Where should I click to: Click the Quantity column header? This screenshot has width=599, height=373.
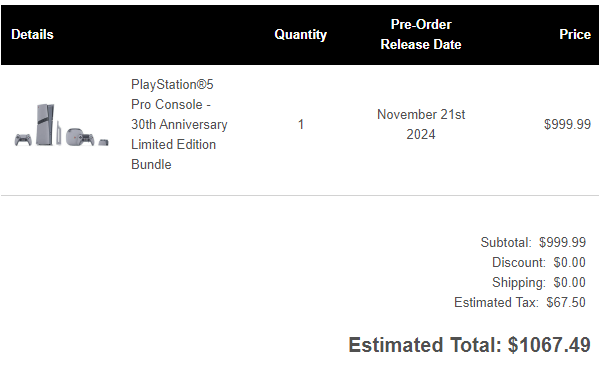pyautogui.click(x=301, y=34)
